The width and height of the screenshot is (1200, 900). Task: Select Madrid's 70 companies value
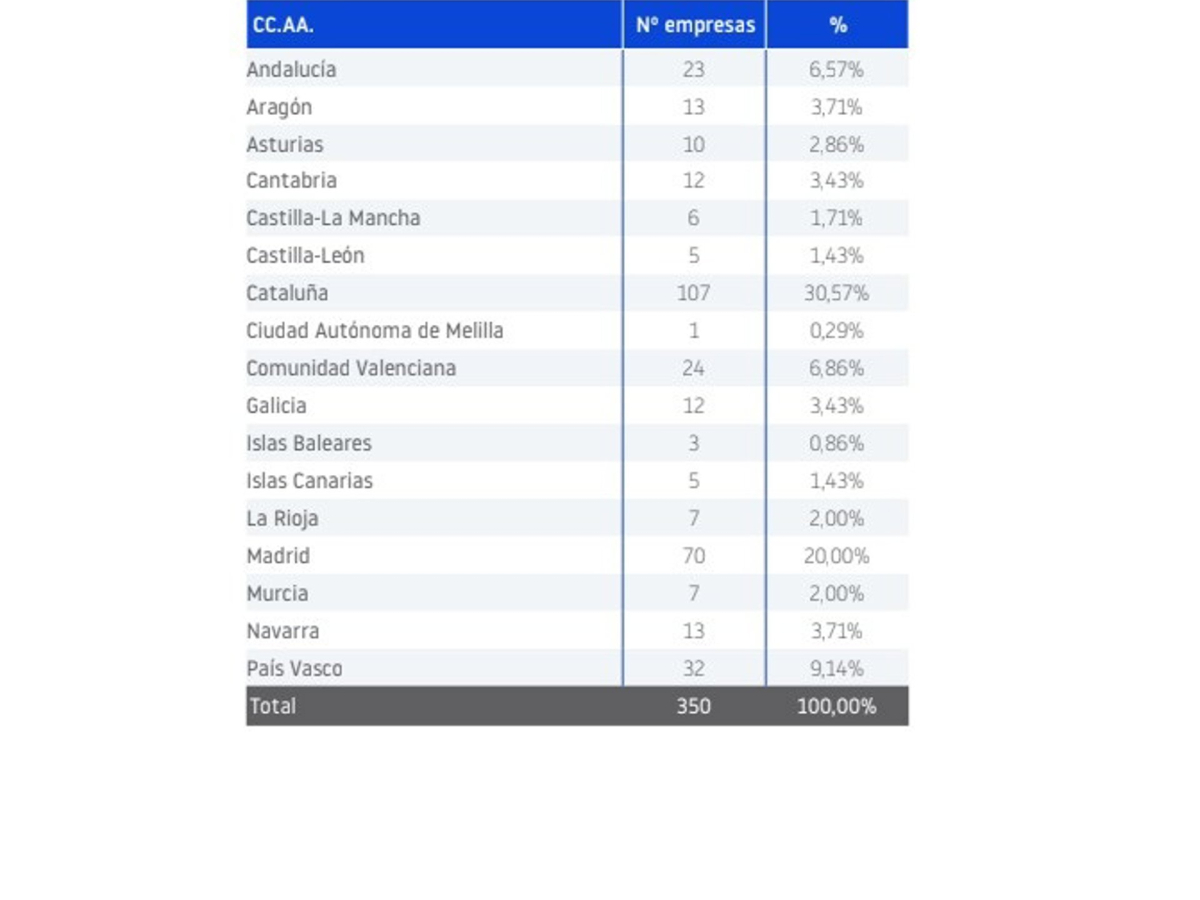tap(693, 556)
